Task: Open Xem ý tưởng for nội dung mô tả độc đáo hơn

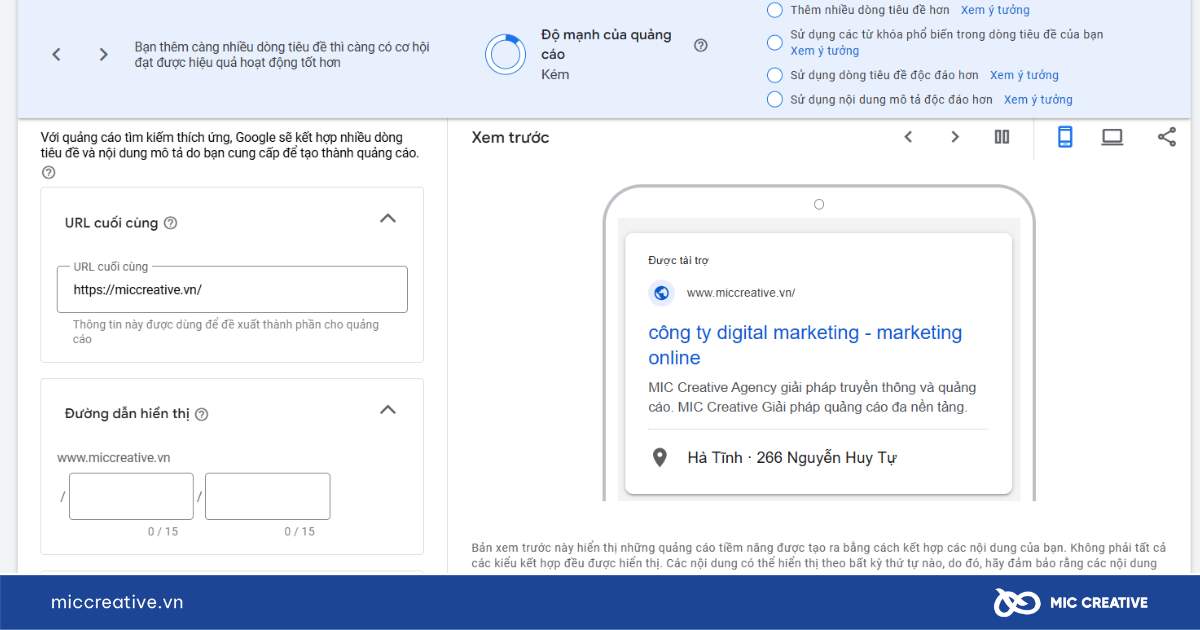Action: [x=1038, y=99]
